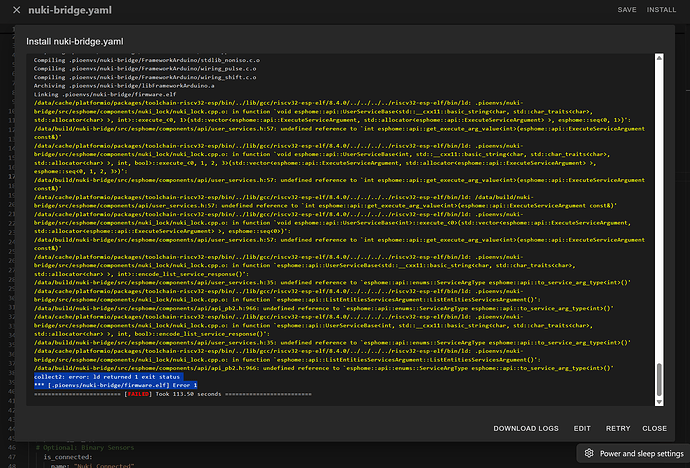Image resolution: width=690 pixels, height=468 pixels.
Task: Click the red FAILED status text
Action: pos(138,394)
